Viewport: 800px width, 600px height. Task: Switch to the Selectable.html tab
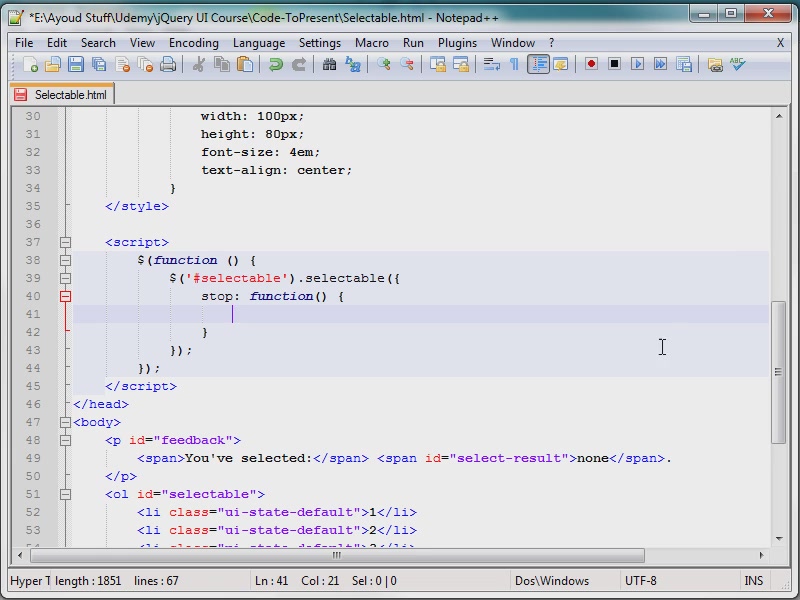tap(62, 95)
